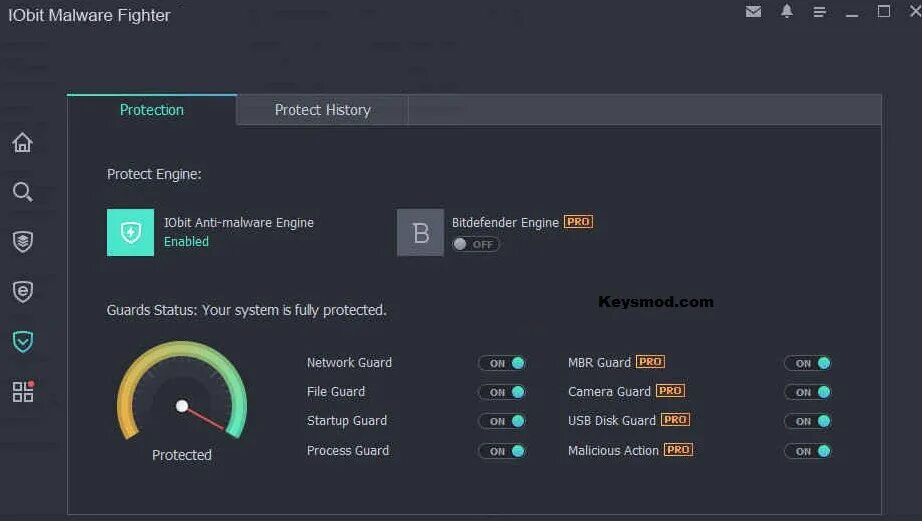Click the USB Disk Guard label
The width and height of the screenshot is (922, 521).
click(612, 420)
